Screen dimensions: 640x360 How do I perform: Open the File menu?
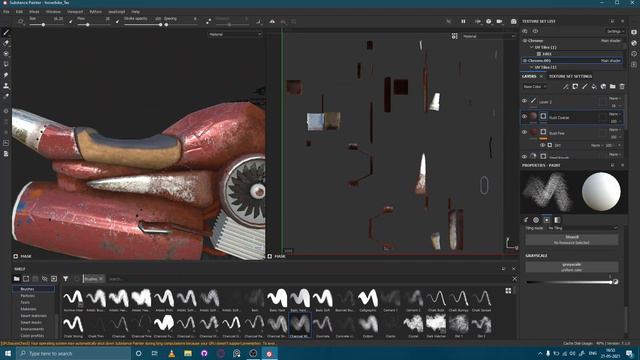pos(6,12)
